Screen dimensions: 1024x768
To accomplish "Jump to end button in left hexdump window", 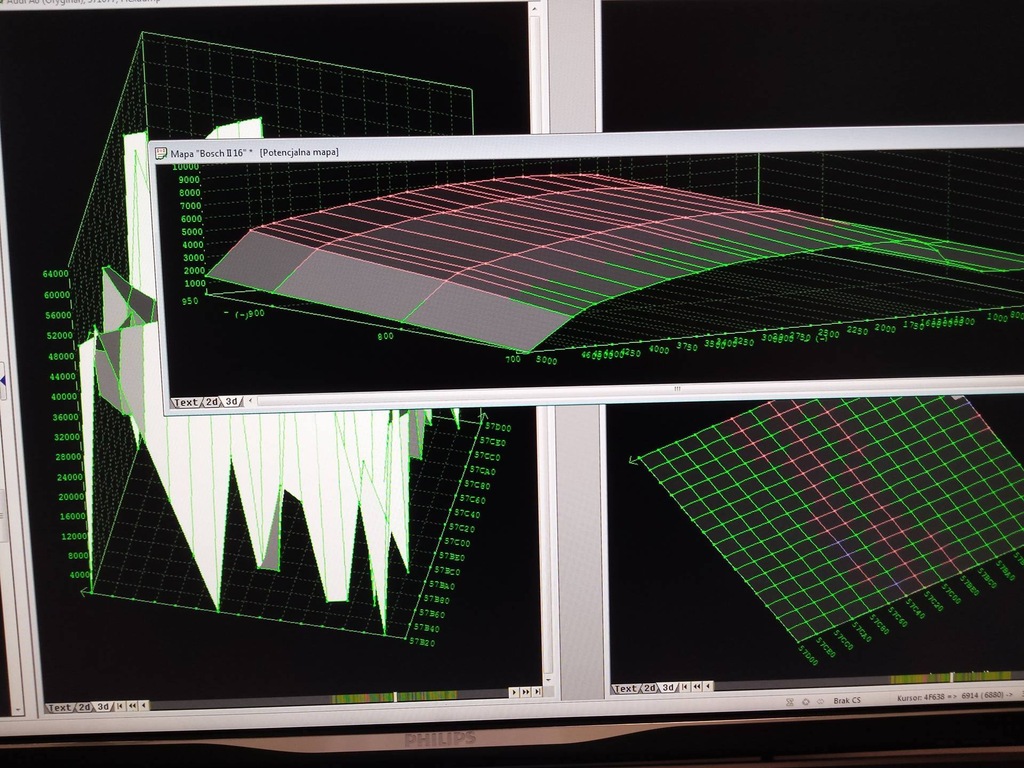I will [537, 691].
